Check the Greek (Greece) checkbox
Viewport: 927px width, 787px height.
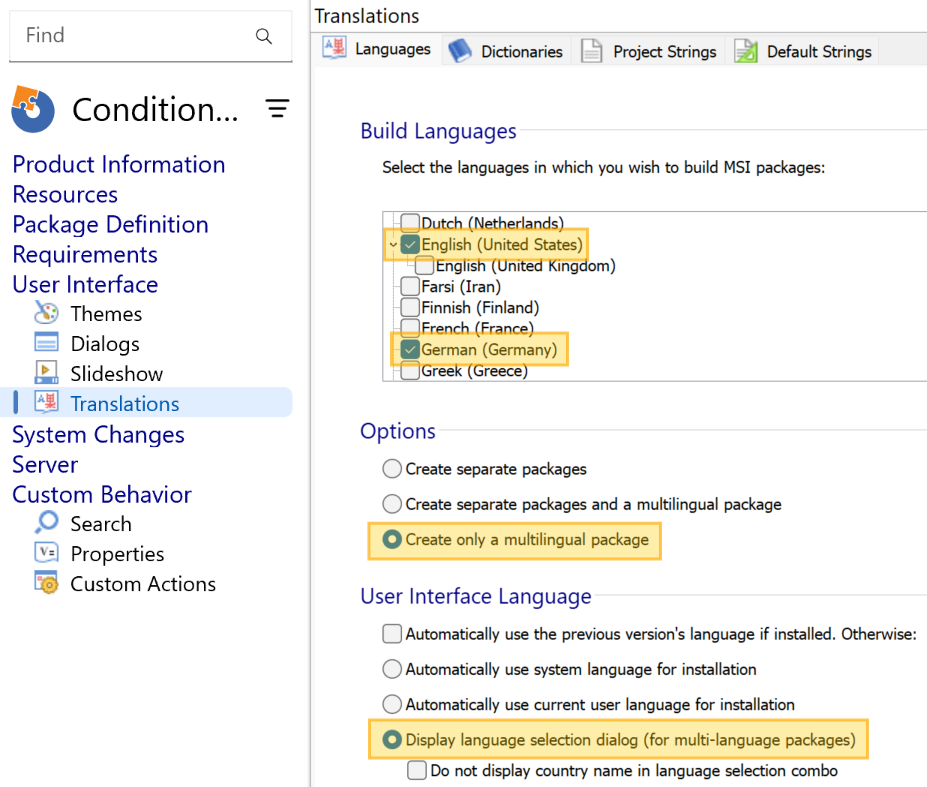pos(410,371)
